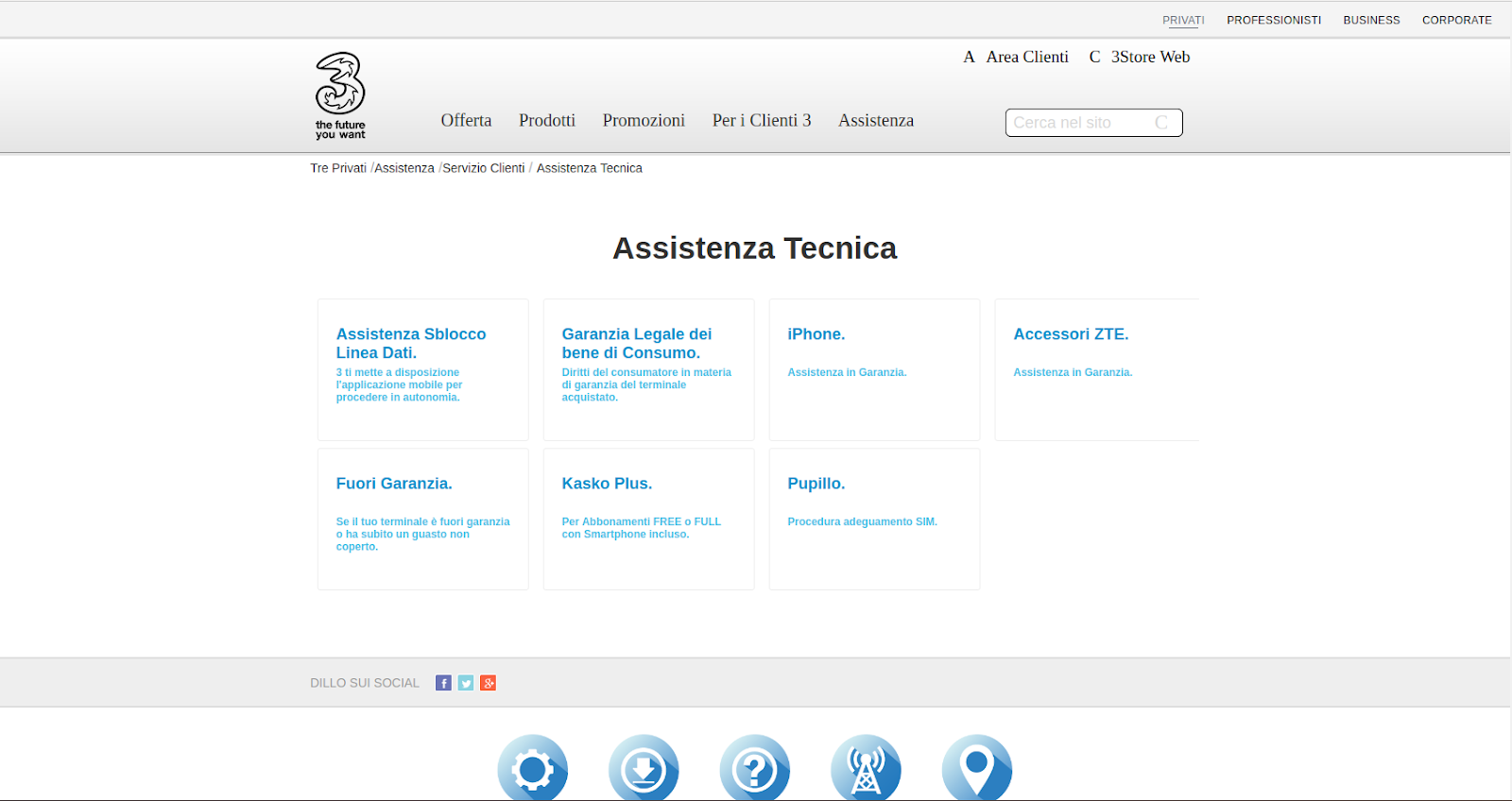1512x801 pixels.
Task: Click the download arrow circle icon
Action: point(644,769)
